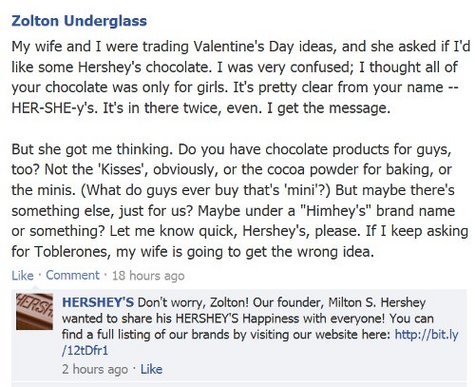Open Zolton Underglass profile name link
This screenshot has width=475, height=387.
[x=79, y=21]
